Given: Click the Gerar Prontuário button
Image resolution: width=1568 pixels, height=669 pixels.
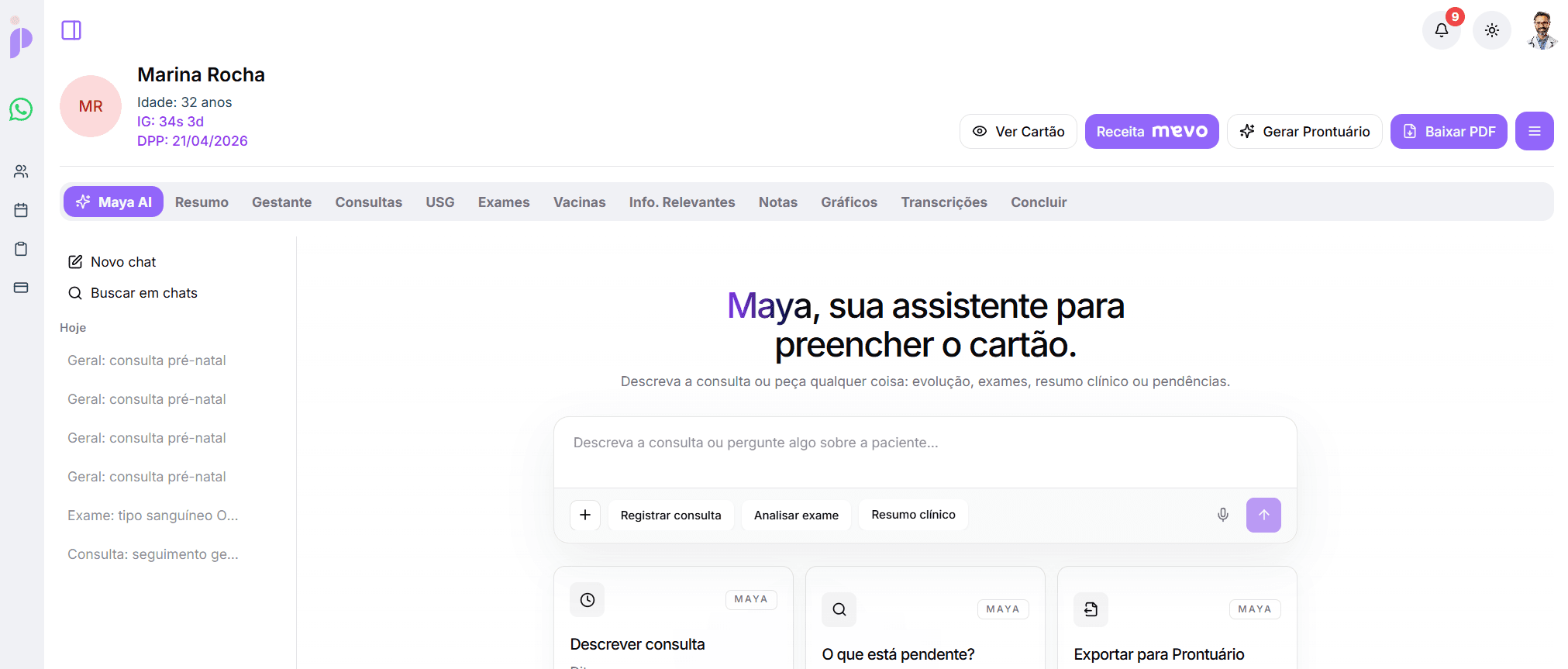Looking at the screenshot, I should pos(1304,132).
